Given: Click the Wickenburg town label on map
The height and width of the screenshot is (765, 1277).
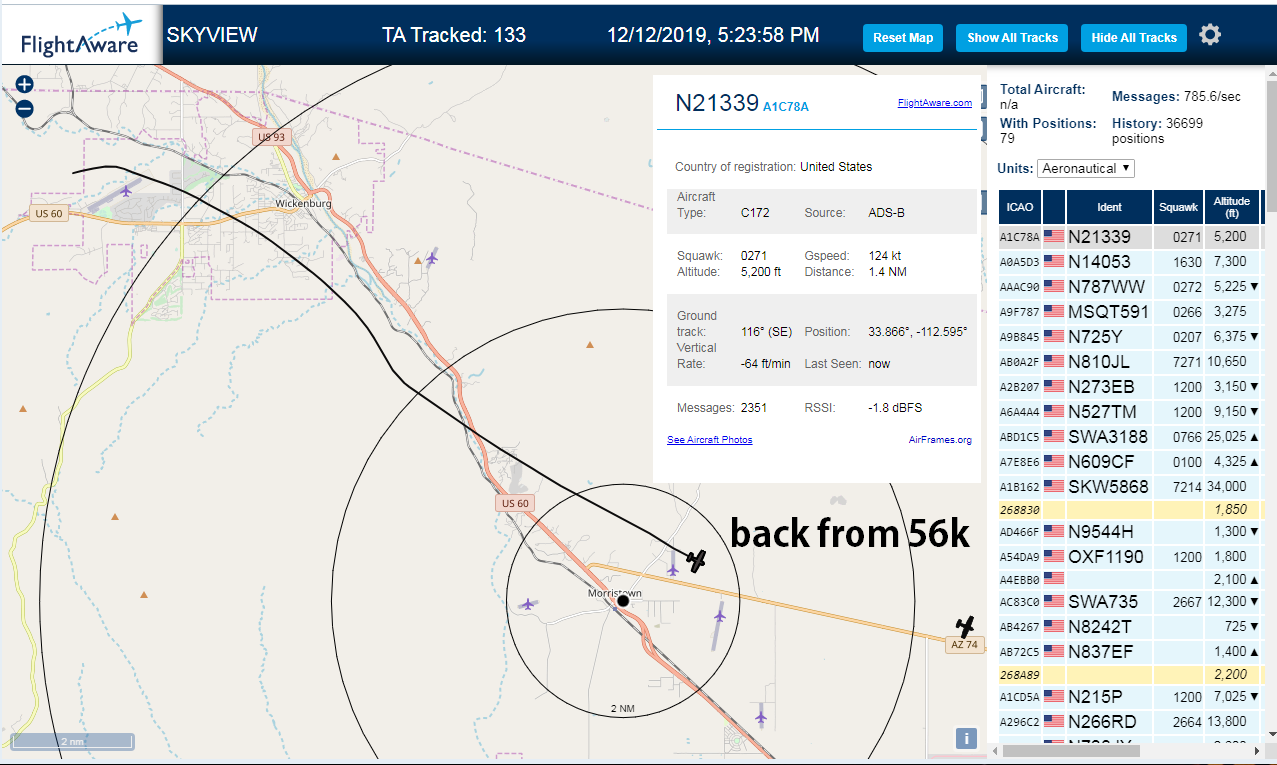Looking at the screenshot, I should pyautogui.click(x=303, y=203).
